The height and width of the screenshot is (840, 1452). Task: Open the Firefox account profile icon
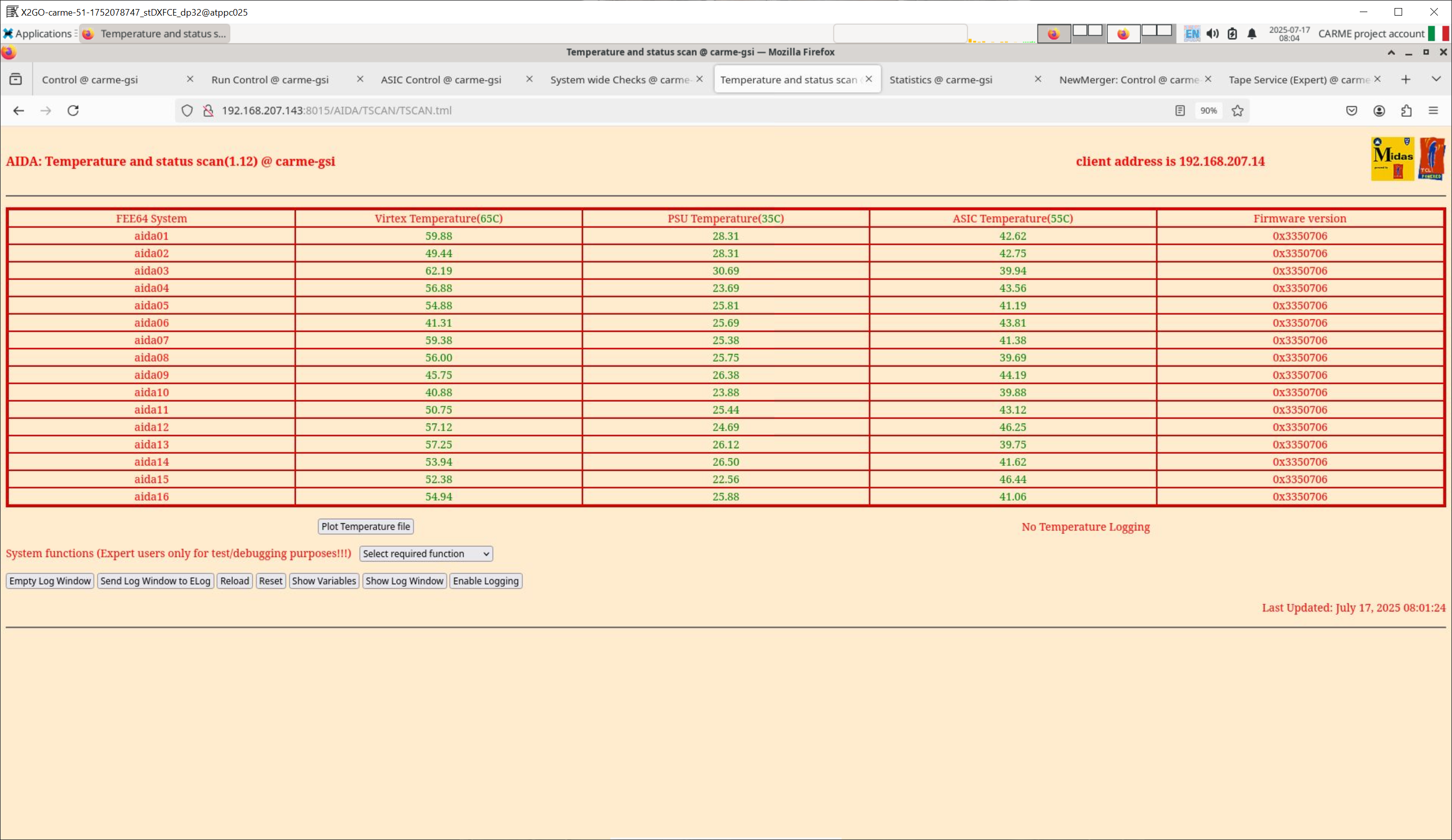click(1379, 111)
